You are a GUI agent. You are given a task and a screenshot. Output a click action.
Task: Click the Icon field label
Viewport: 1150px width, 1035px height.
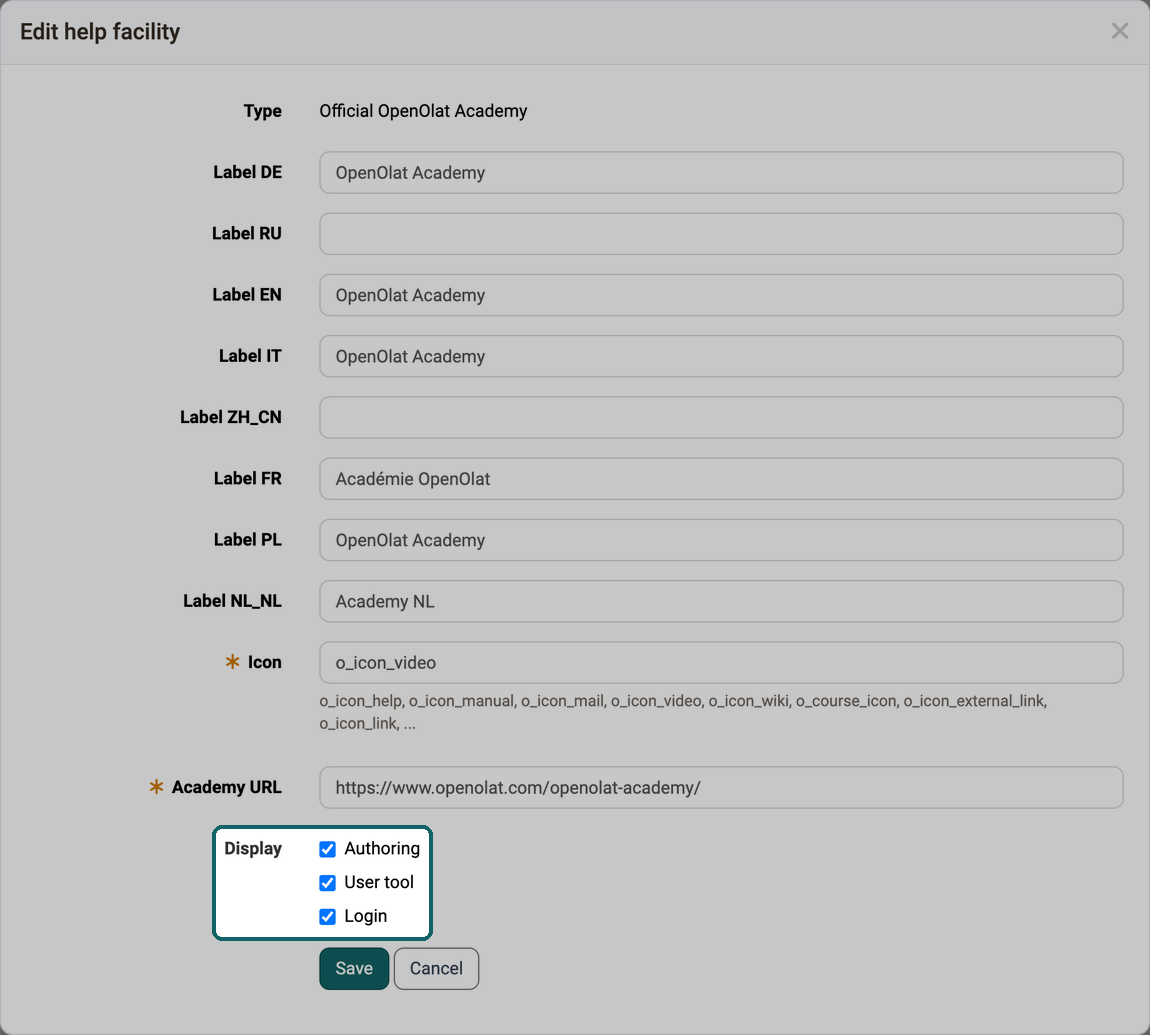tap(265, 662)
